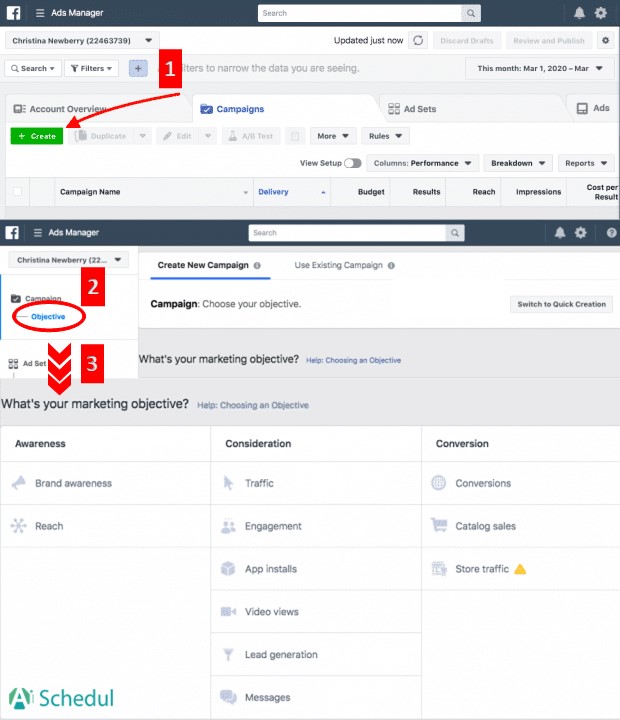Click into the top Ads Manager search field

[360, 13]
